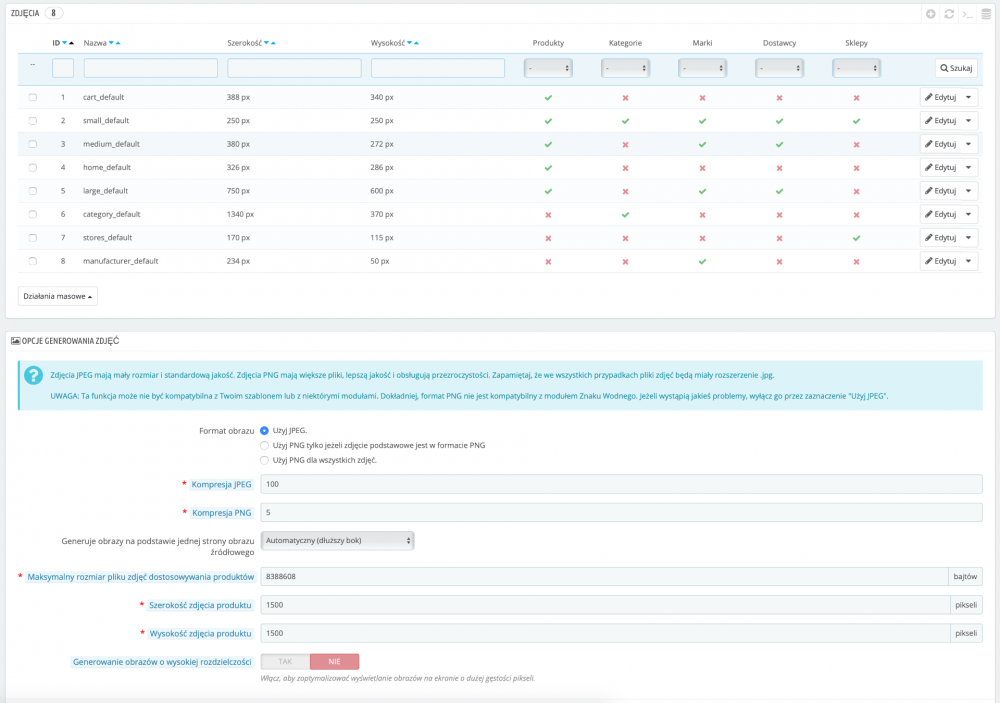Open the Sklepy filter dropdown menu
This screenshot has height=703, width=1000.
pos(856,68)
